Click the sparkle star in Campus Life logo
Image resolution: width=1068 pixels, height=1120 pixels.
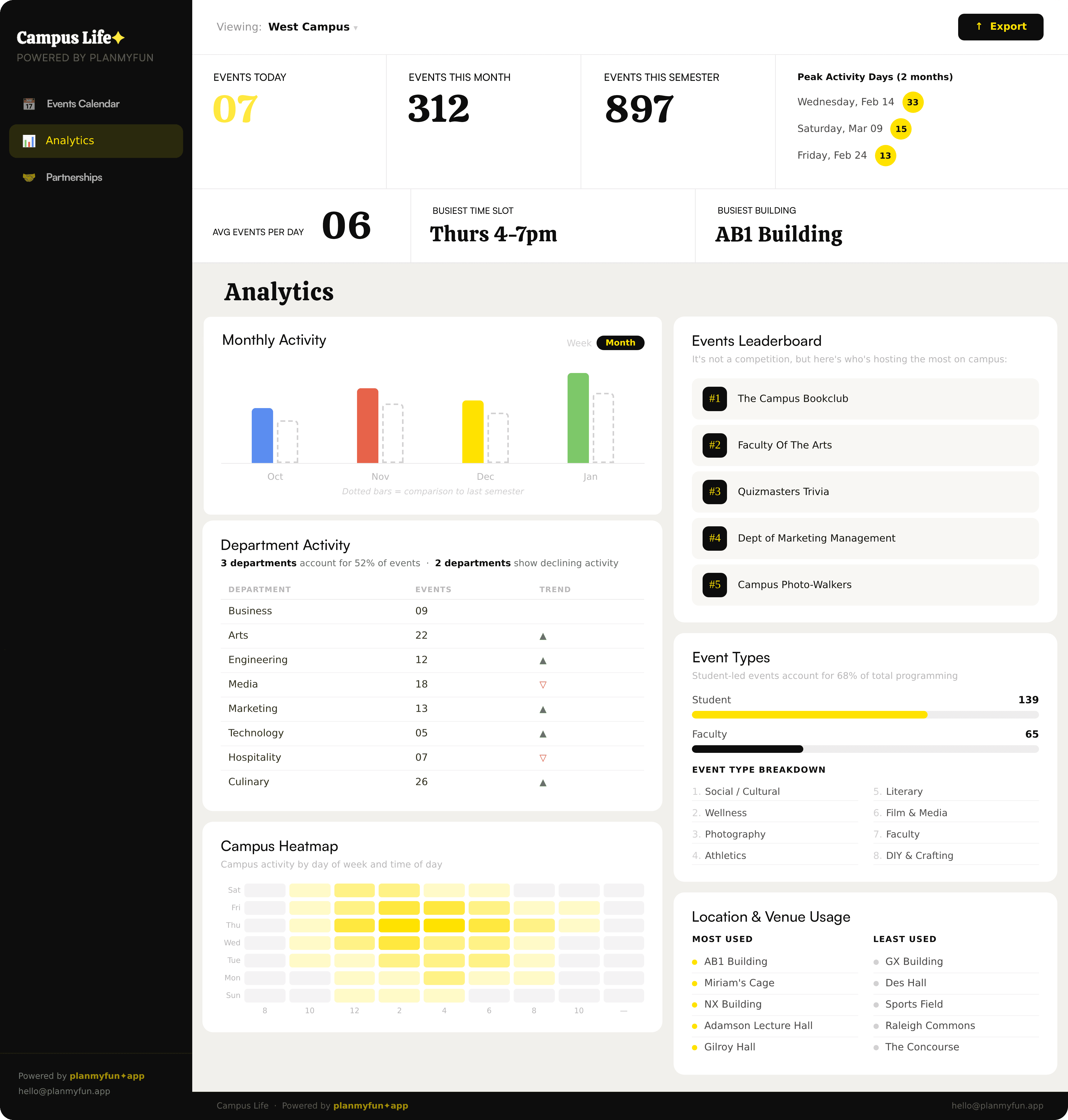click(118, 38)
